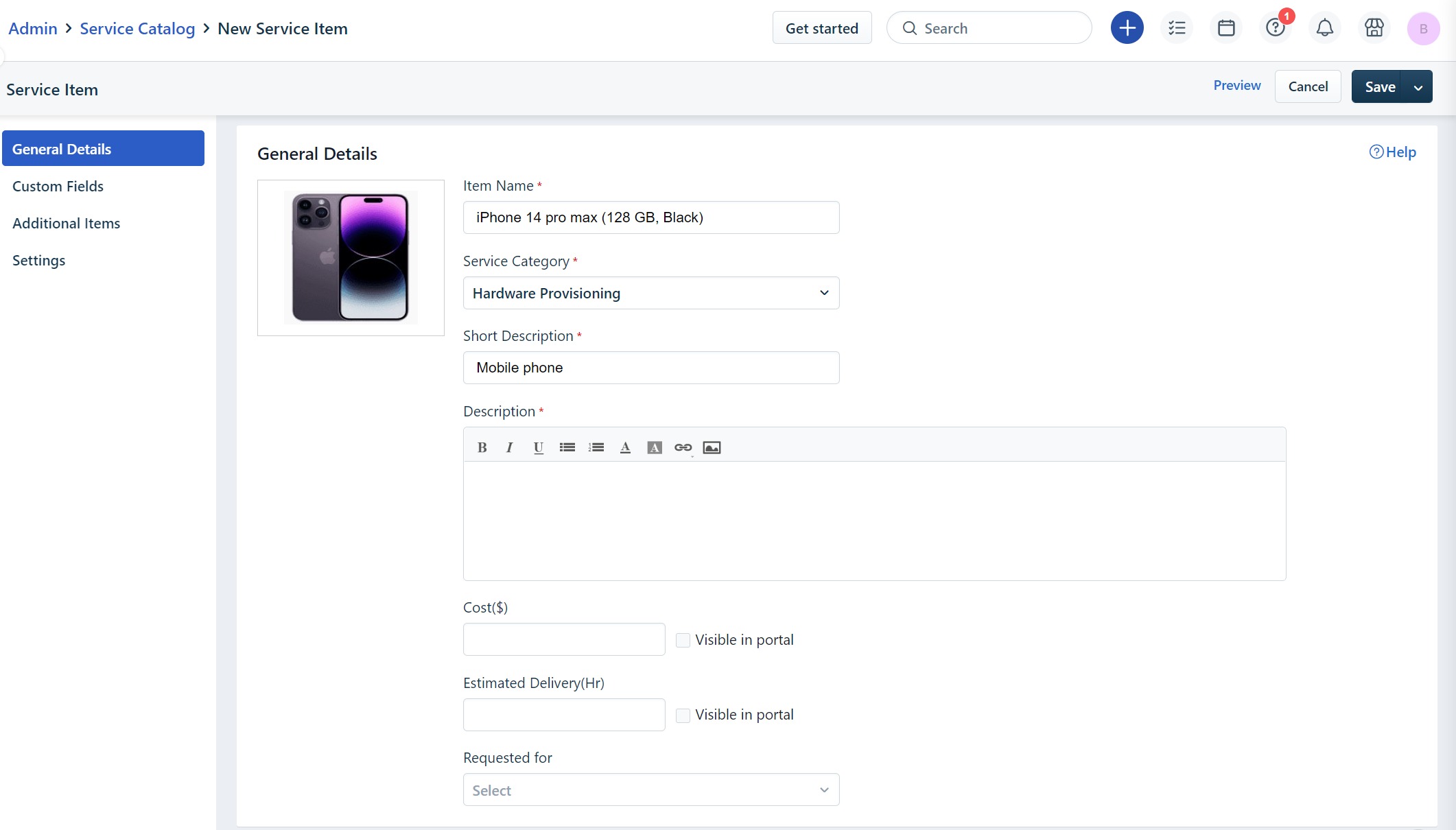Open the tasks checklist icon in header
The height and width of the screenshot is (830, 1456).
(1177, 28)
